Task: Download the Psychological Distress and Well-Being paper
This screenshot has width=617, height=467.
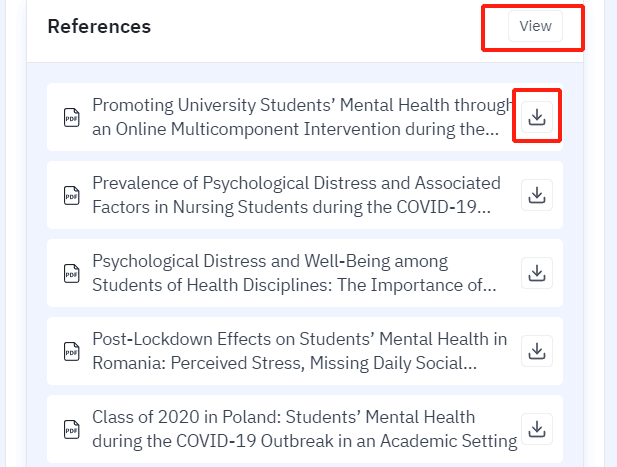Action: point(537,272)
